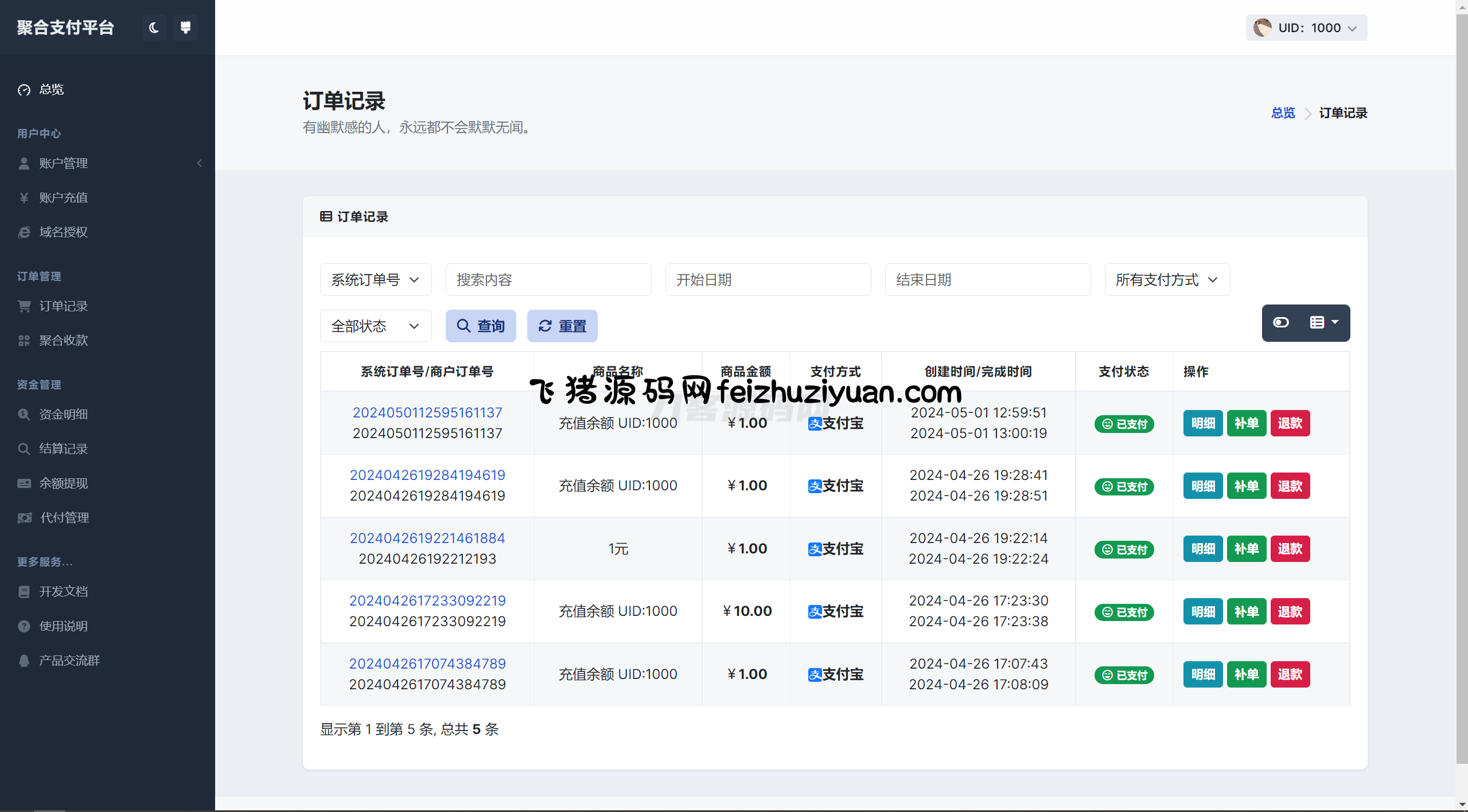Viewport: 1468px width, 812px height.
Task: Click the shopping cart icon for 订单记录
Action: pyautogui.click(x=24, y=306)
